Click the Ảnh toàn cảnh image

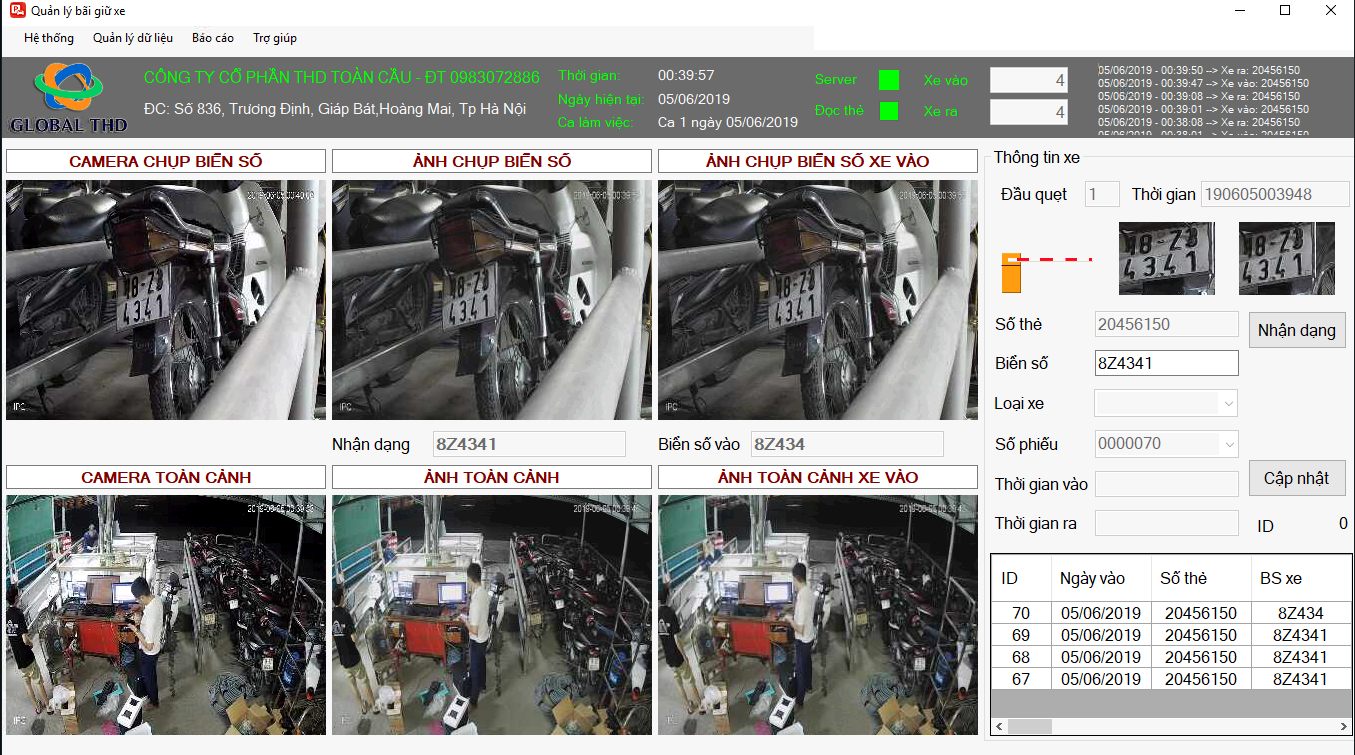492,615
